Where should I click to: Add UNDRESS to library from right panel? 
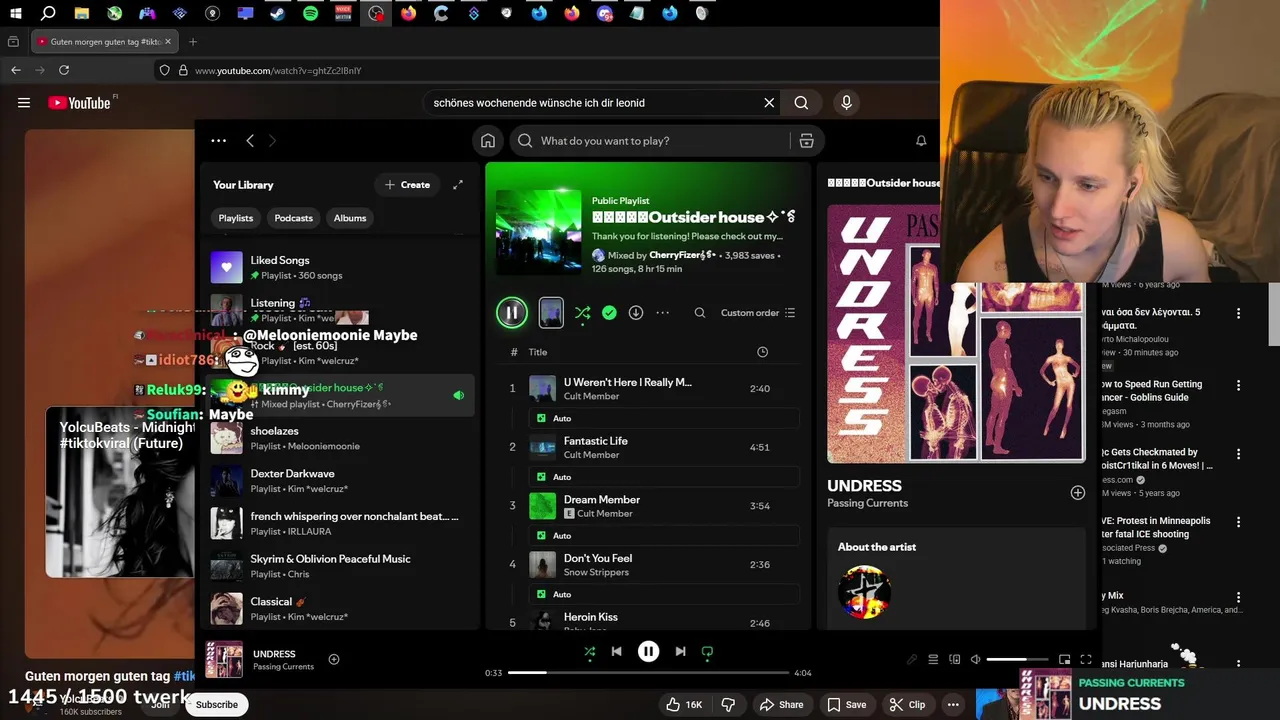click(x=1077, y=493)
